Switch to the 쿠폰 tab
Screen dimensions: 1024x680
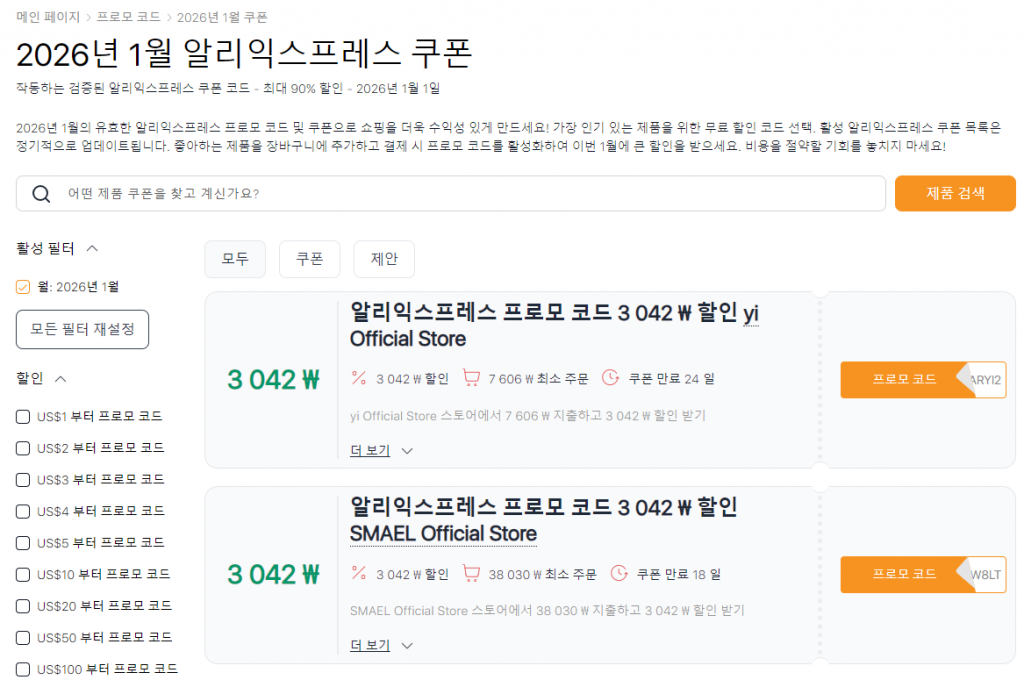[311, 259]
